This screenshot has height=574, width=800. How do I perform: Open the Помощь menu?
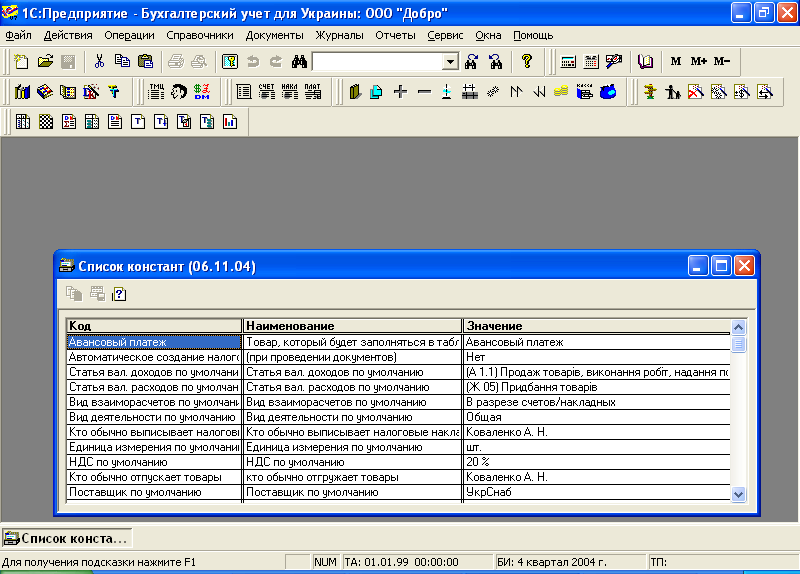pyautogui.click(x=533, y=35)
